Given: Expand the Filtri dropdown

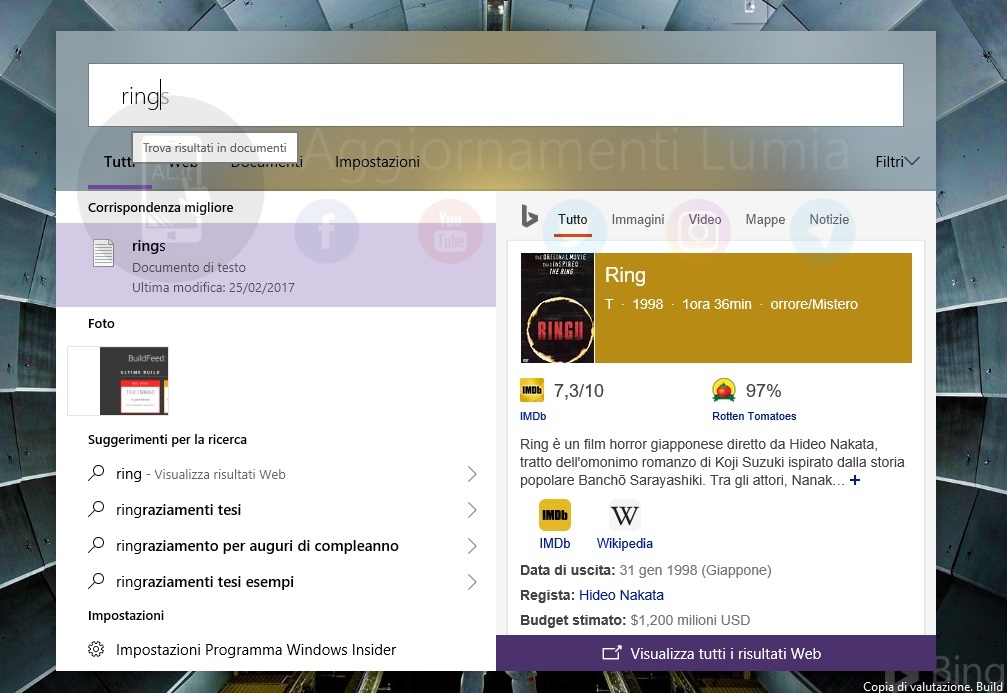Looking at the screenshot, I should [897, 161].
